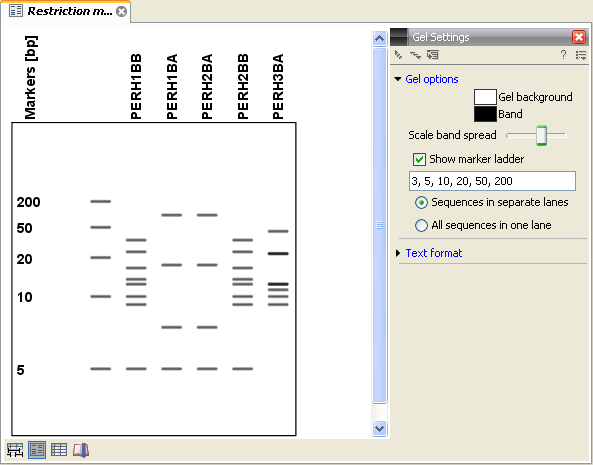Click the Markers [bp] label
The width and height of the screenshot is (593, 465).
(x=30, y=78)
